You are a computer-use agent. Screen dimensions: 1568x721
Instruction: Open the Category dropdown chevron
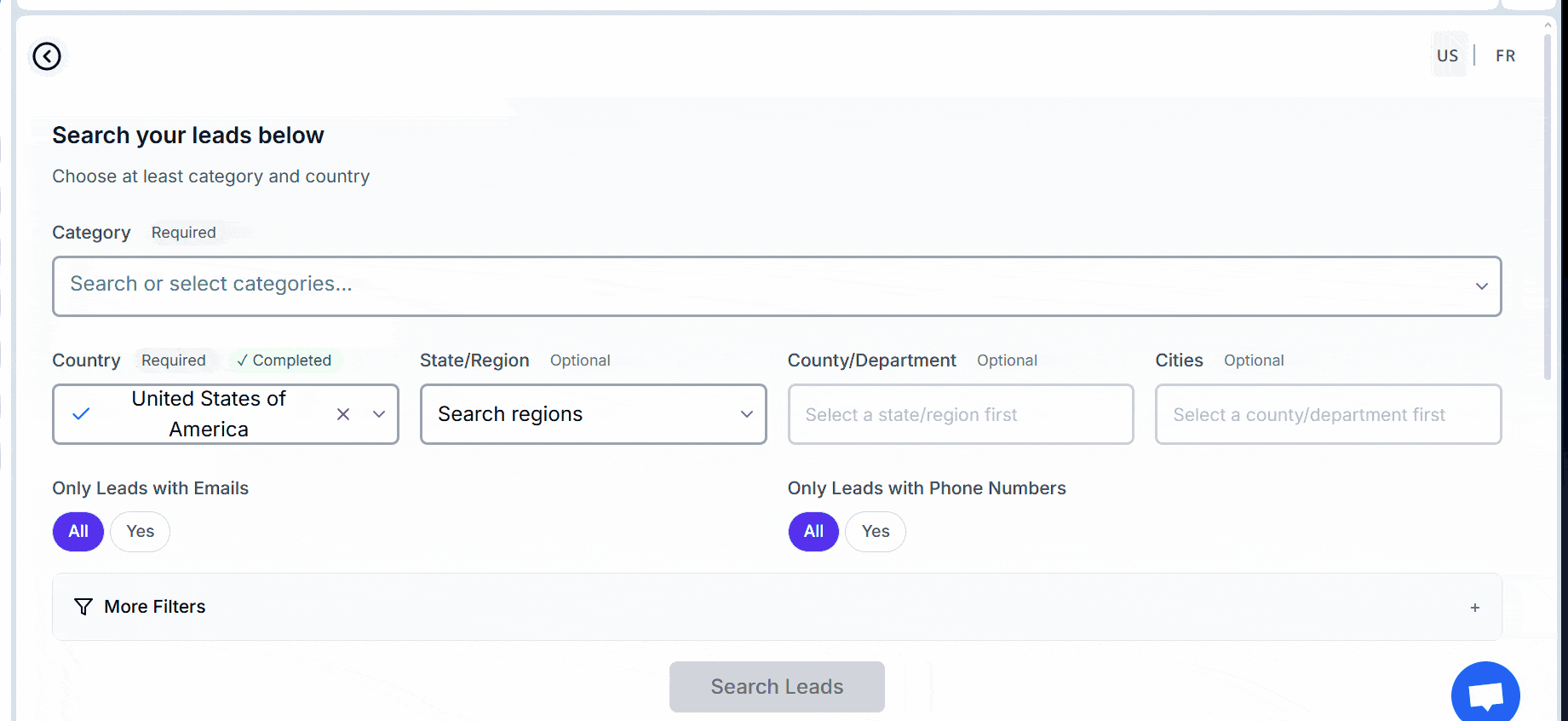(1481, 286)
